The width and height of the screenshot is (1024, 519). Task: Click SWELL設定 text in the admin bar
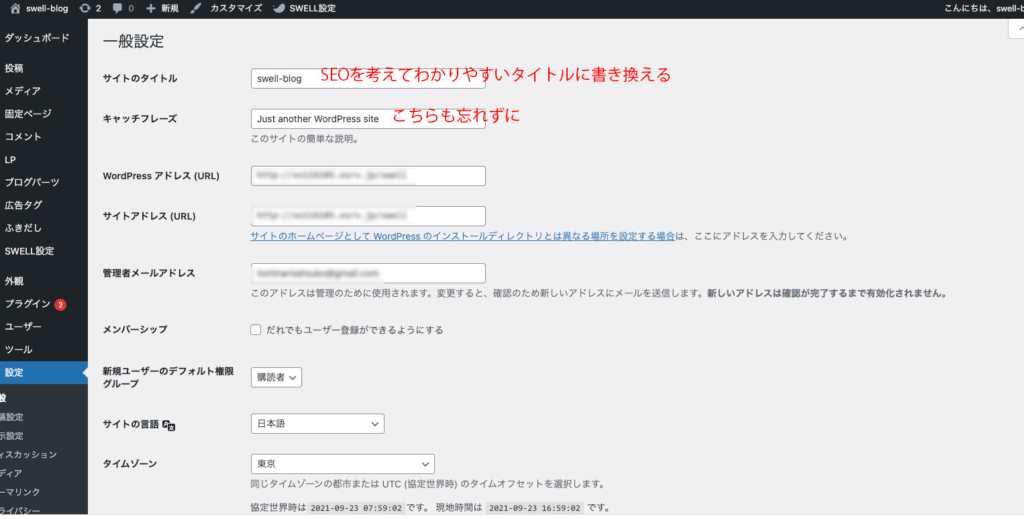pos(312,8)
